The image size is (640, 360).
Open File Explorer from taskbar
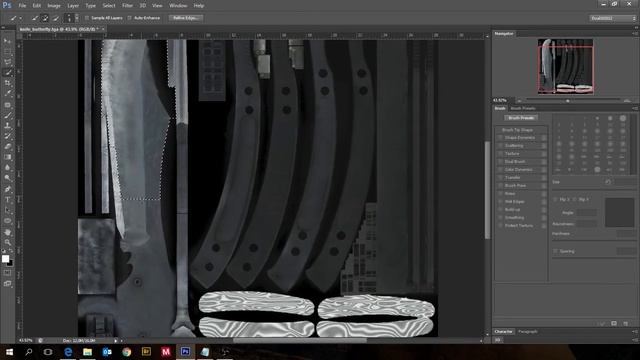pos(87,352)
